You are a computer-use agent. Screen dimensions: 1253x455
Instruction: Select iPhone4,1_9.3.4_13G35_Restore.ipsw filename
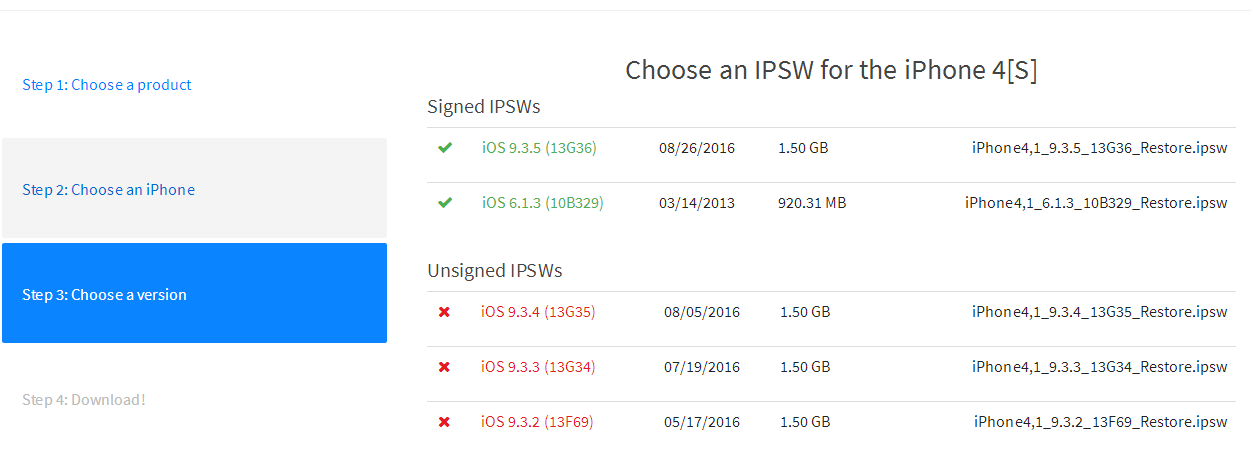coord(1099,312)
